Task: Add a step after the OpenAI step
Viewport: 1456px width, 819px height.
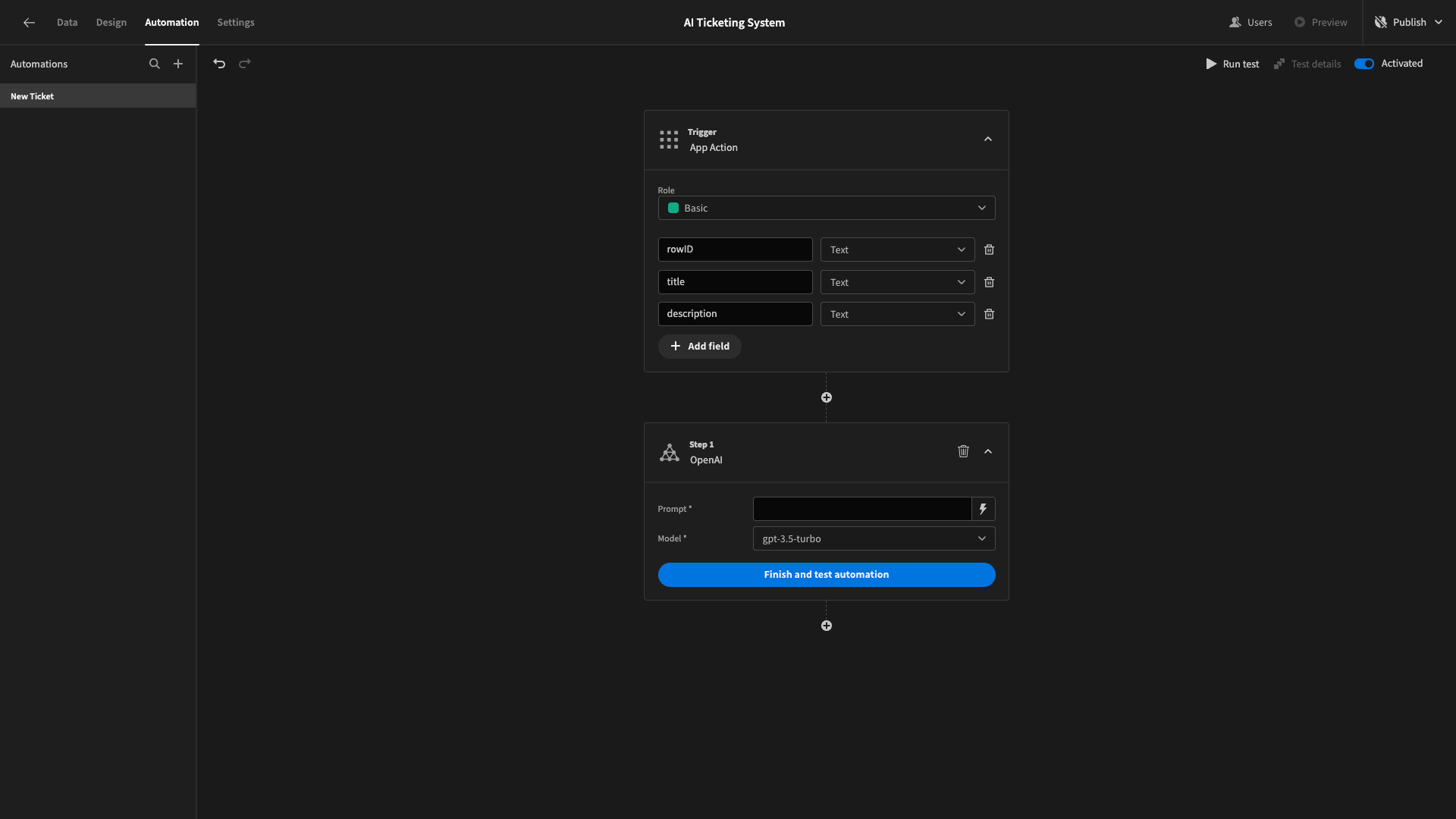Action: 827,626
